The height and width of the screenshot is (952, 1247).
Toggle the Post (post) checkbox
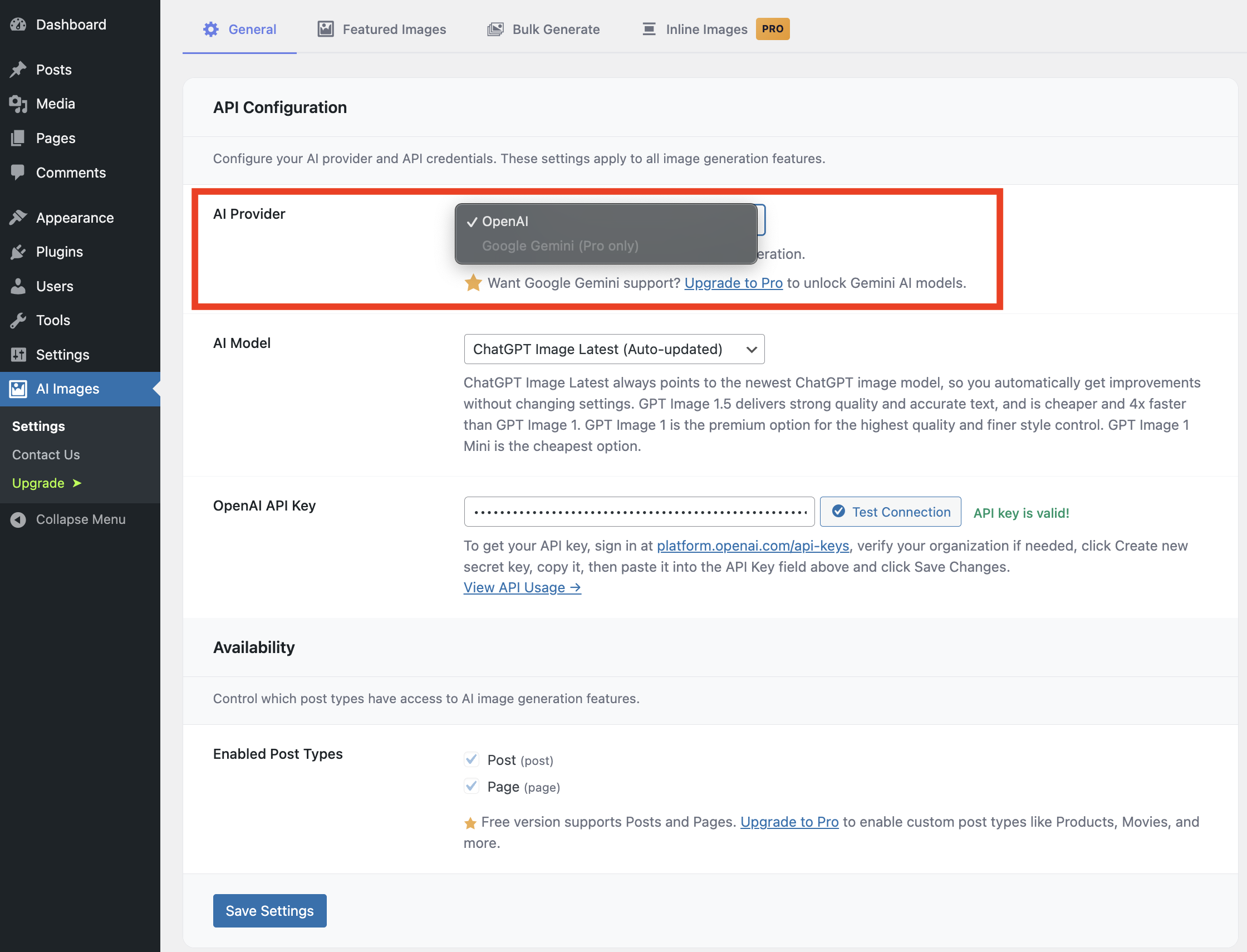(471, 759)
